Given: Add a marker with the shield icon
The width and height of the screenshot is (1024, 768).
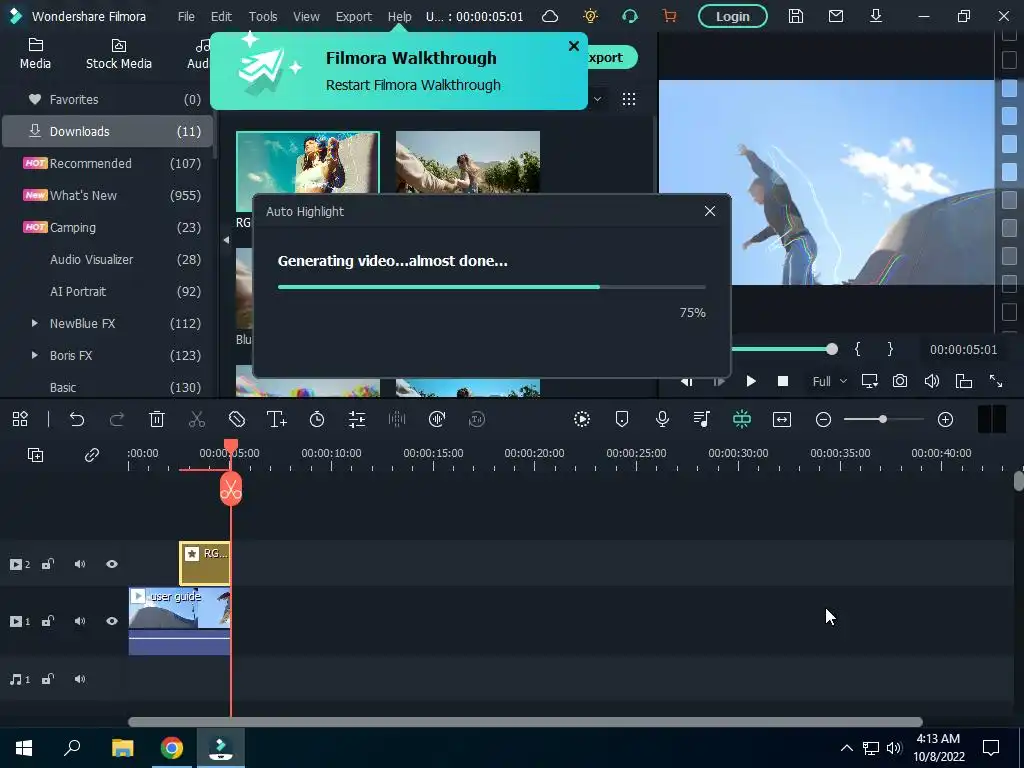Looking at the screenshot, I should coord(622,419).
